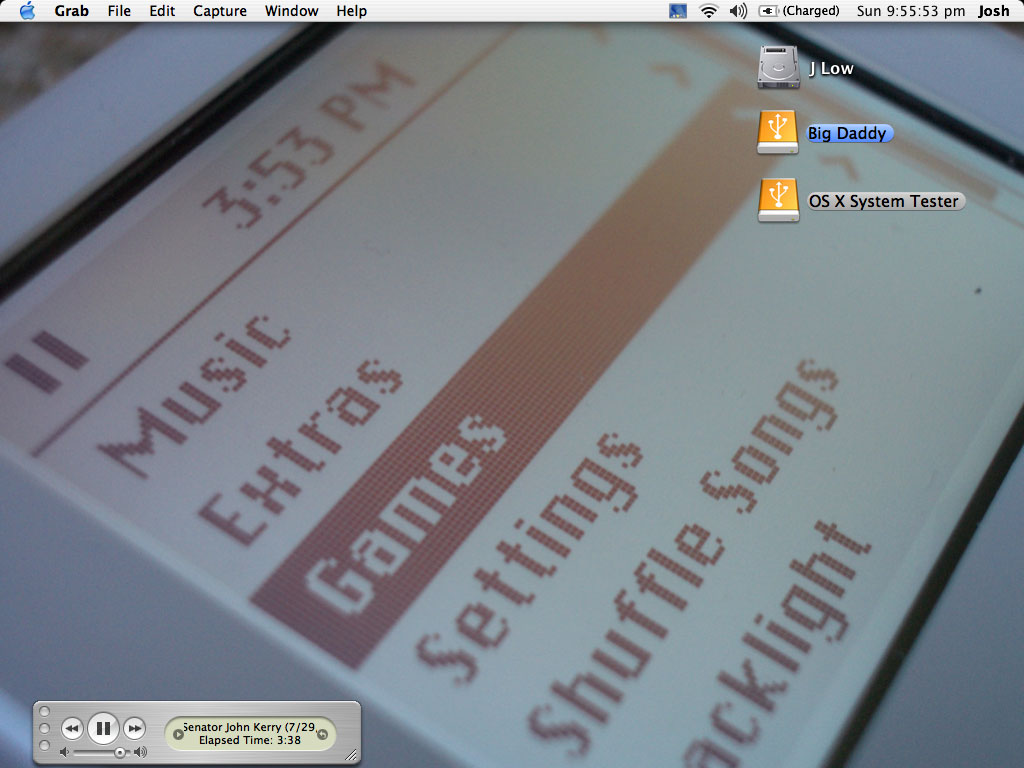Open the battery Charged status menu
The height and width of the screenshot is (768, 1024).
click(x=799, y=11)
